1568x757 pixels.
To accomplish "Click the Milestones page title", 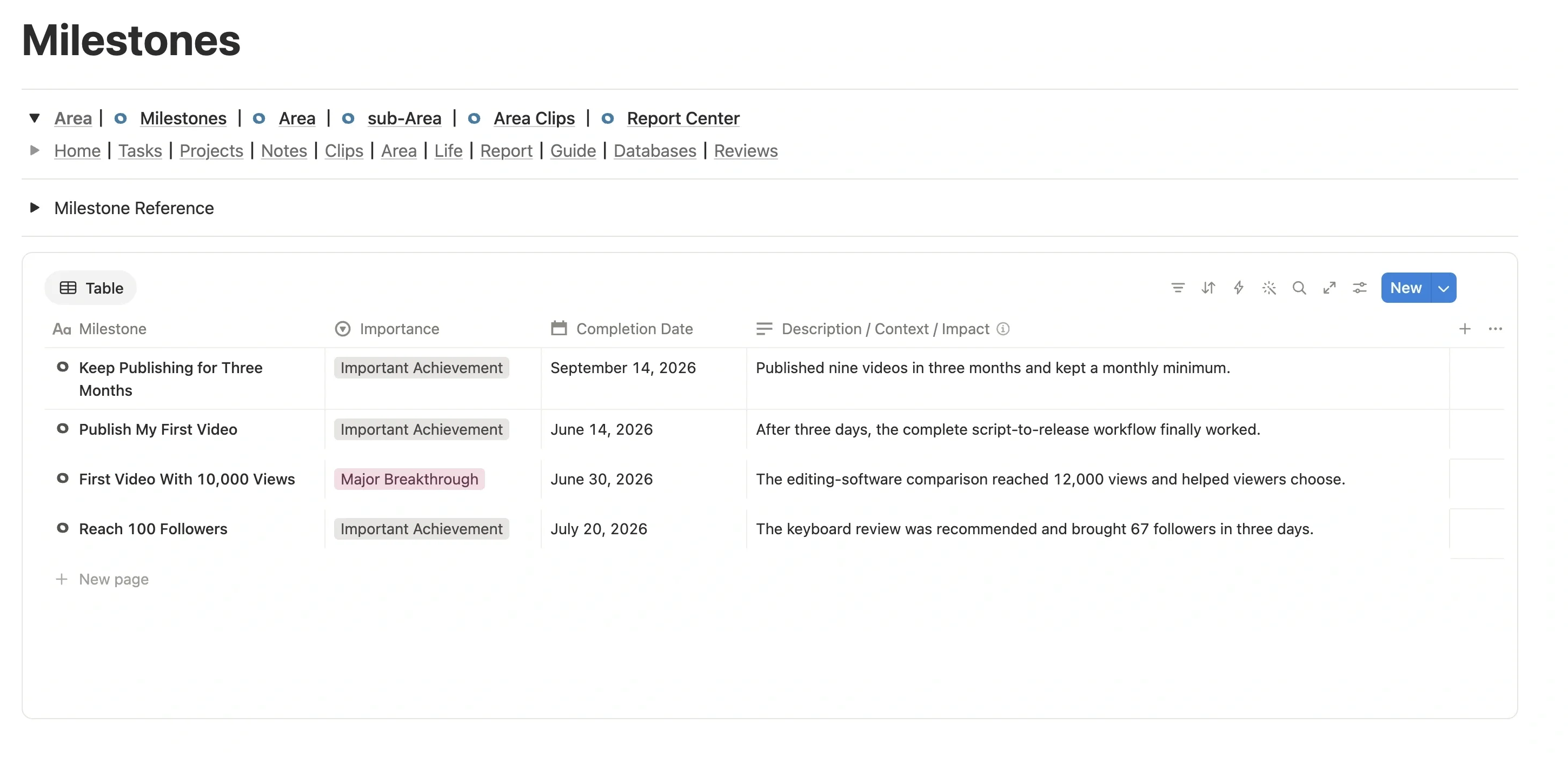I will click(x=131, y=40).
